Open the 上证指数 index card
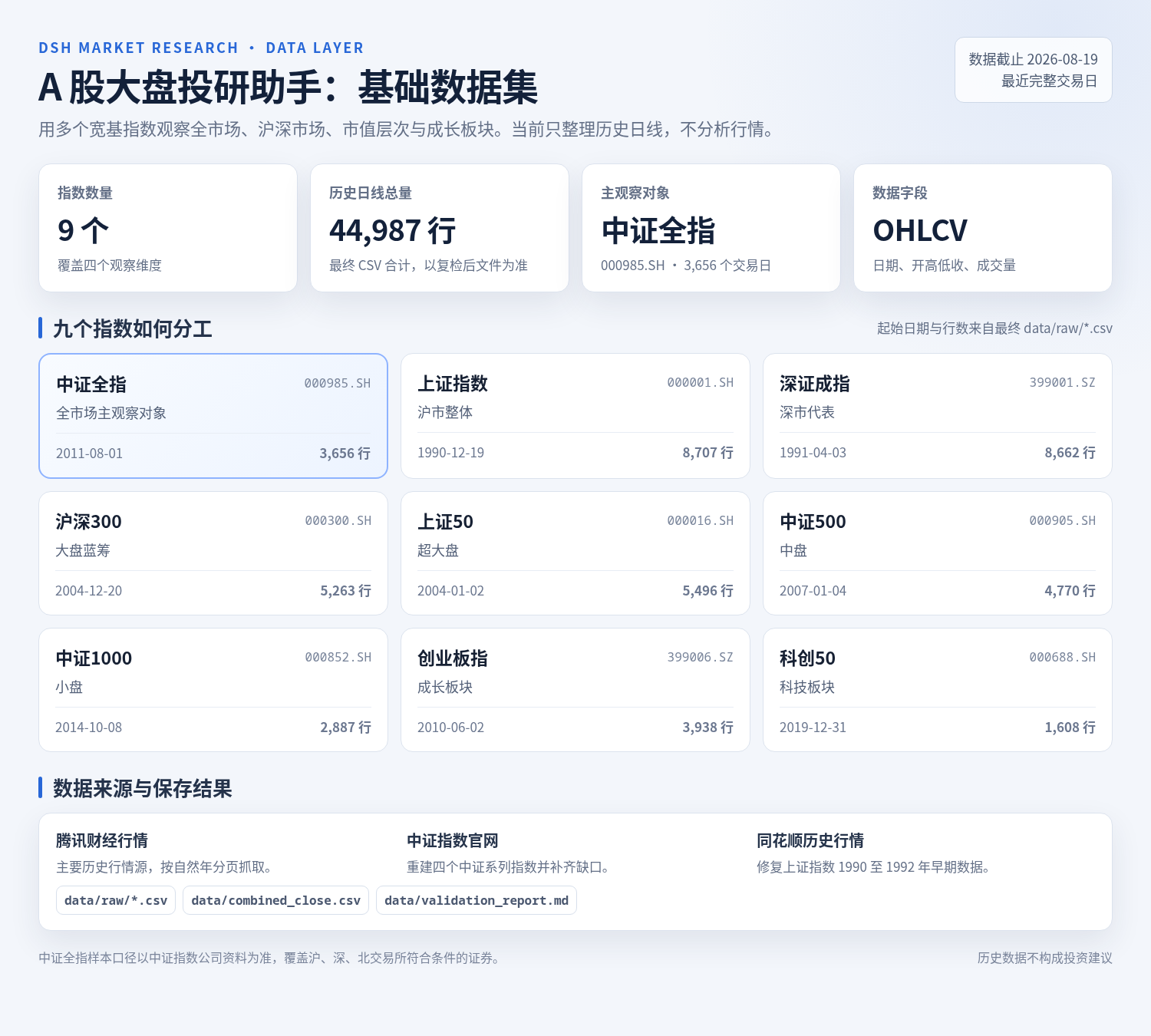 [575, 416]
